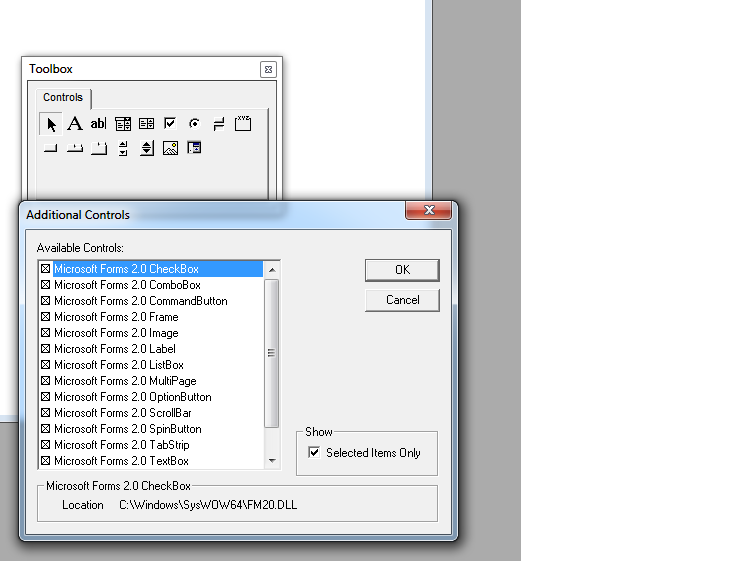Uncheck Microsoft Forms 2.0 ComboBox item box
Viewport: 745px width, 561px height.
point(46,285)
